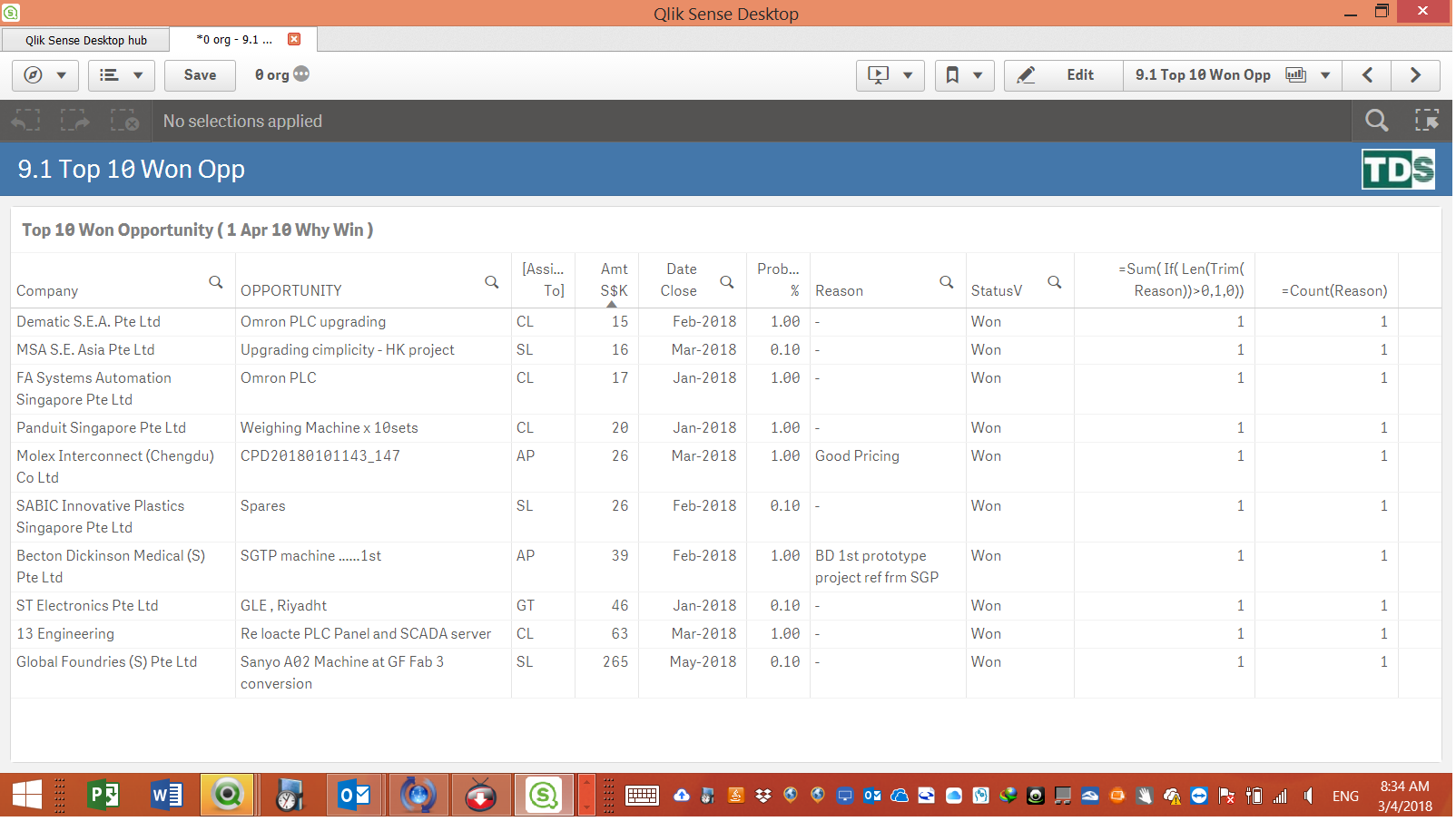1456x831 pixels.
Task: Close the 0 org - 9.1 tab
Action: [x=294, y=39]
